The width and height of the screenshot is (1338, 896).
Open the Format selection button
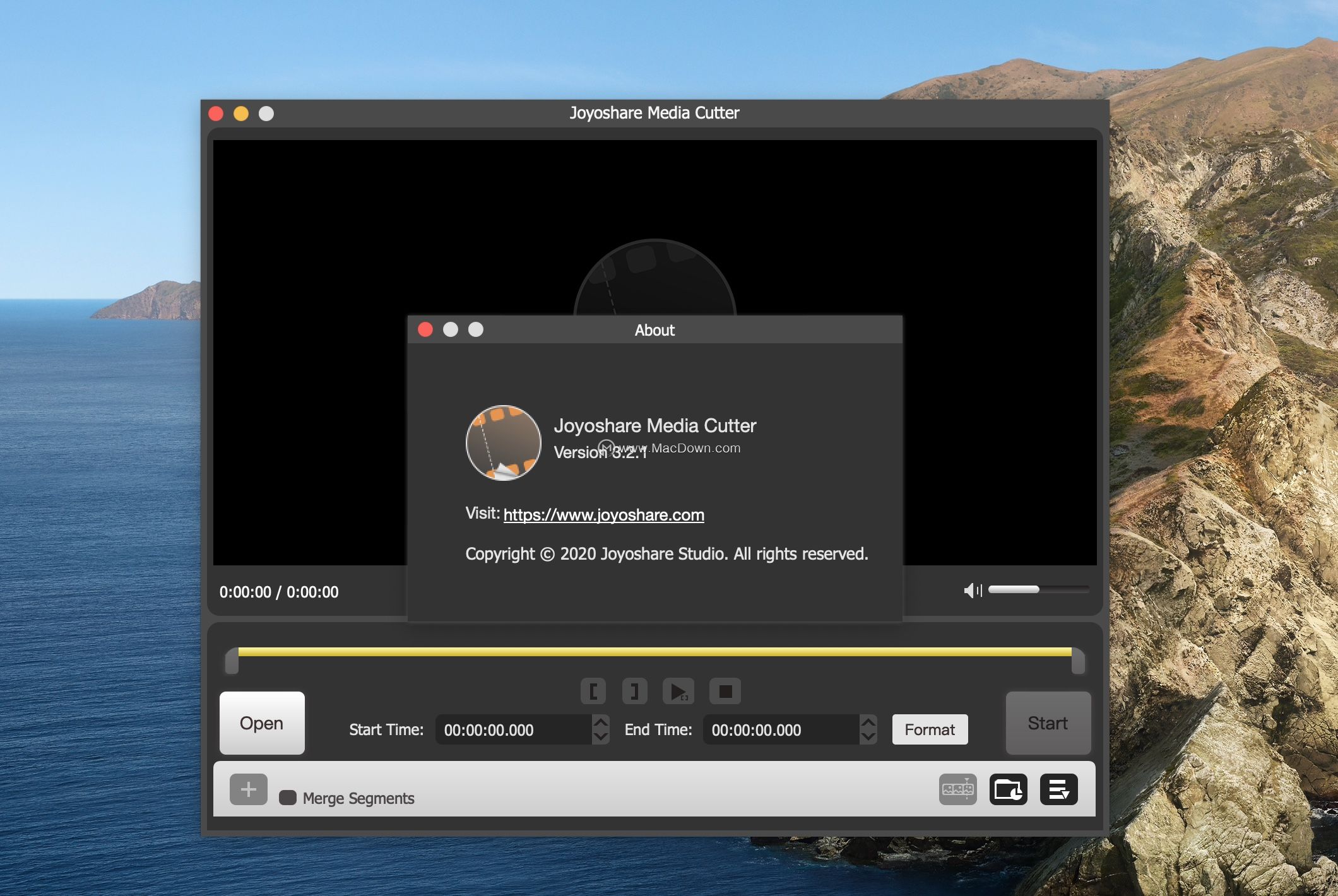tap(930, 729)
